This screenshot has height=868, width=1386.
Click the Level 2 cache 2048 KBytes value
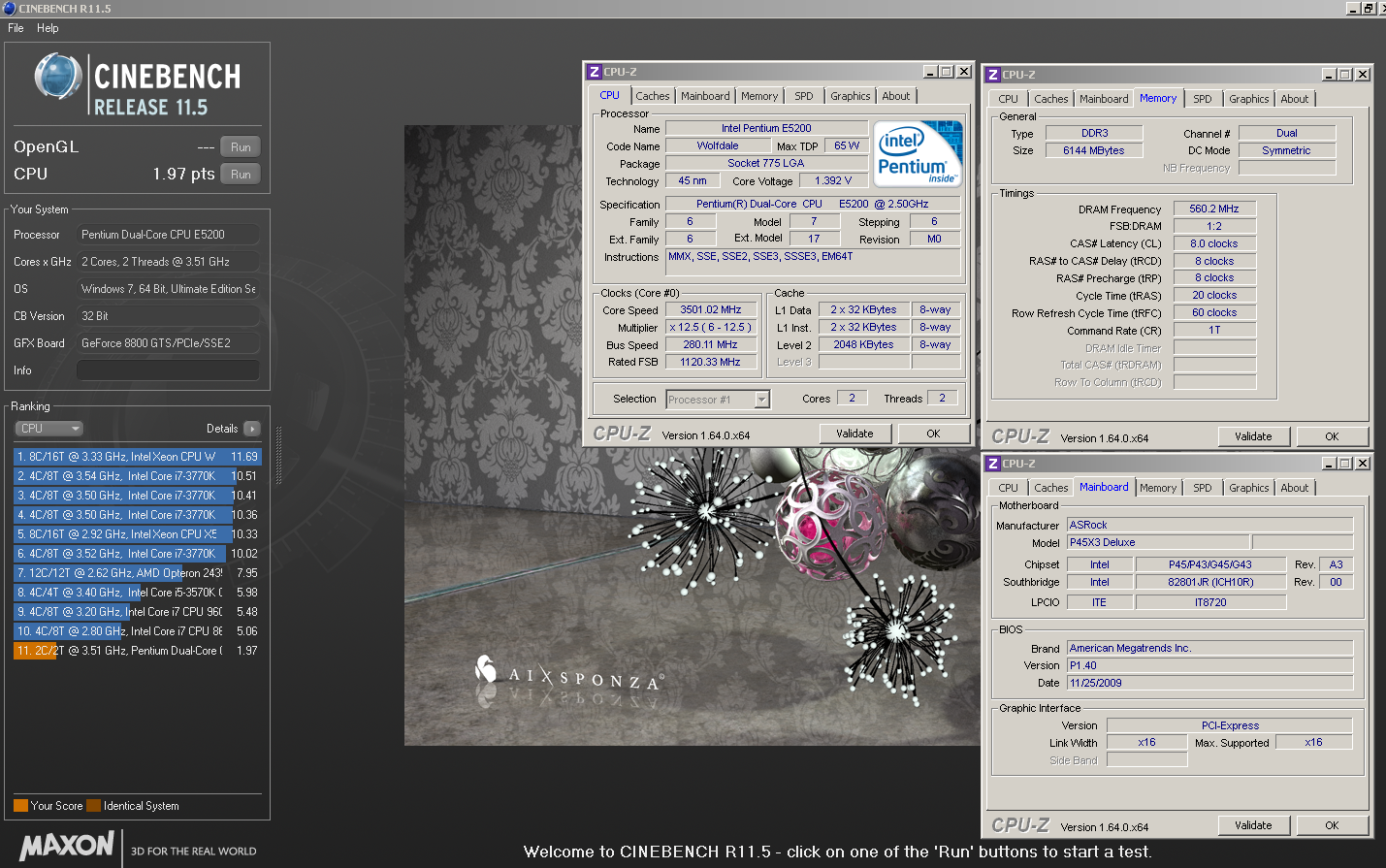click(863, 345)
